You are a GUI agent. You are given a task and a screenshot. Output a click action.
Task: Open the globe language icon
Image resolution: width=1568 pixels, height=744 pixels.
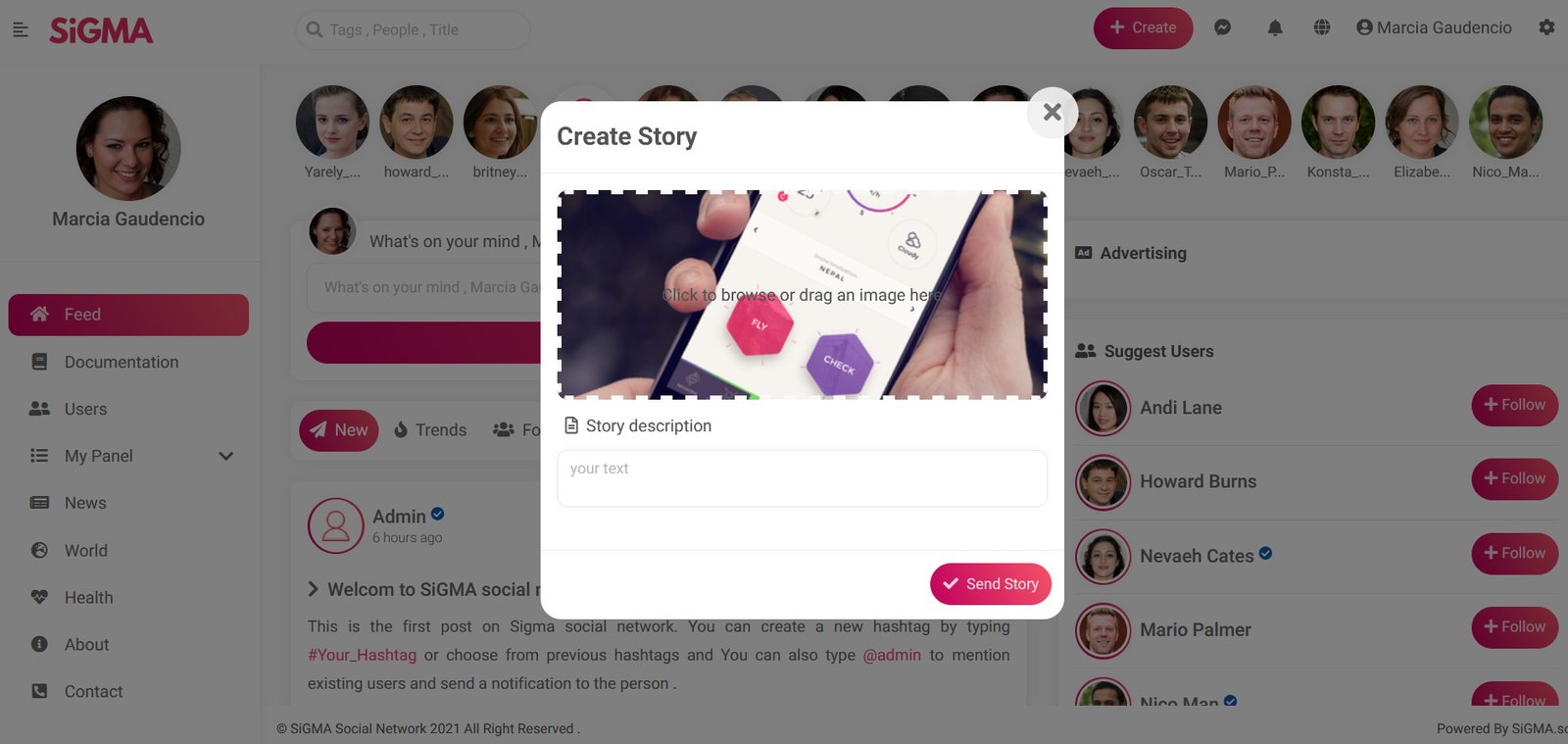tap(1322, 27)
